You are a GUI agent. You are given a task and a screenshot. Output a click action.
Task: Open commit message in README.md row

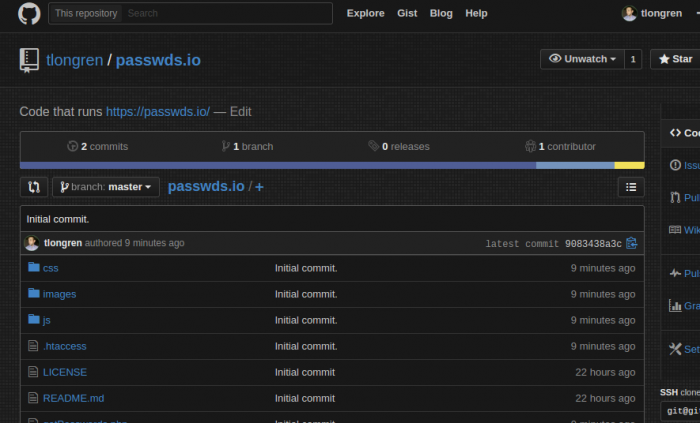coord(304,398)
